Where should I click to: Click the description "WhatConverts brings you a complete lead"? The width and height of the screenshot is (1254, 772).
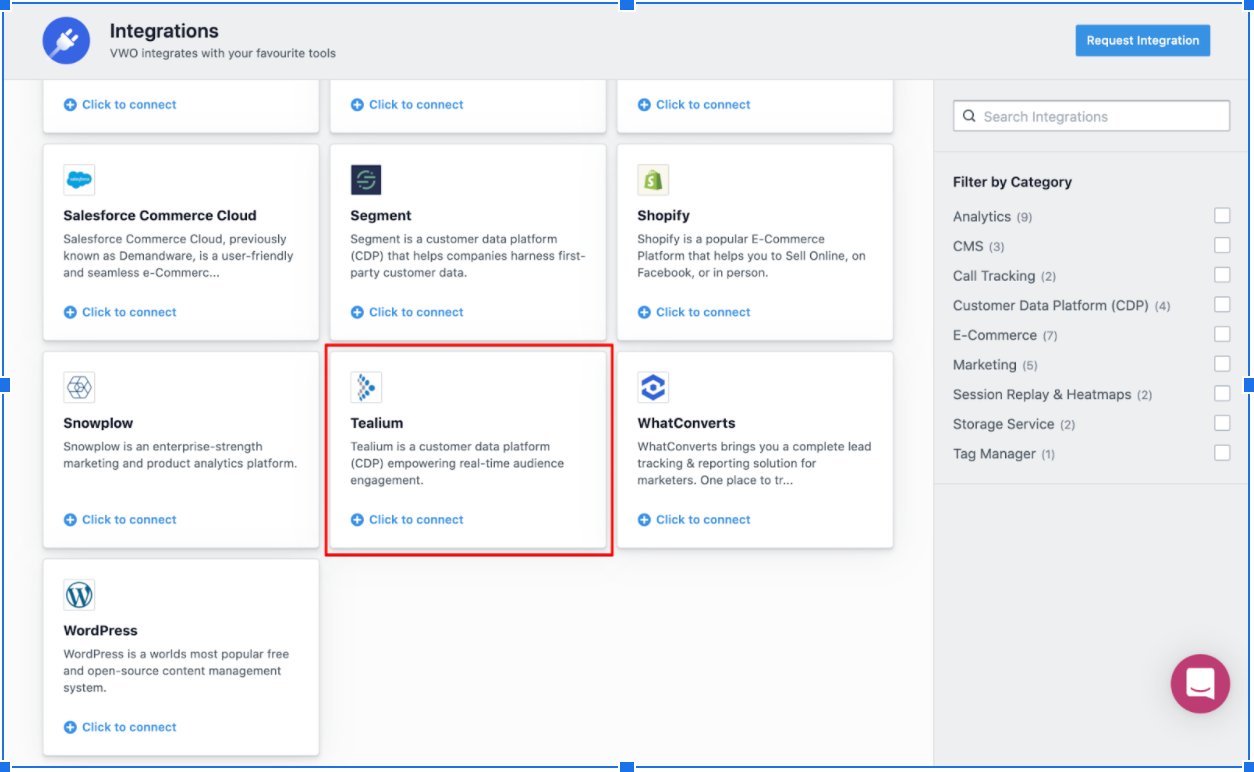754,463
